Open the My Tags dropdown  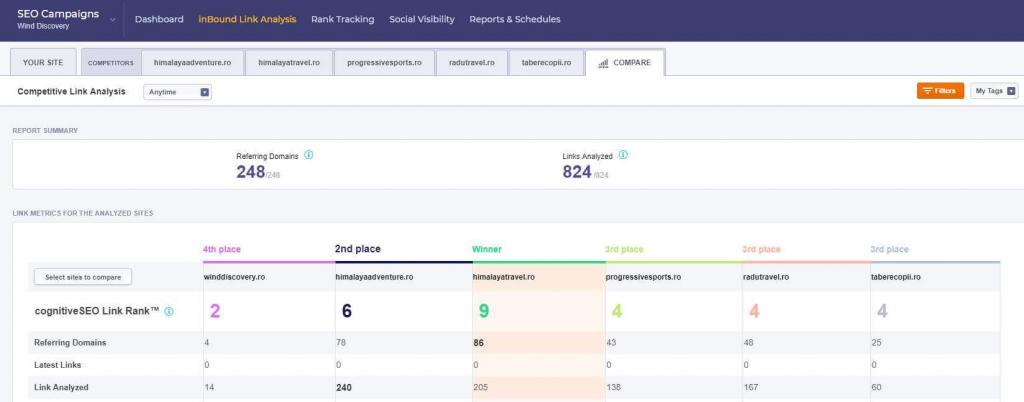point(994,91)
